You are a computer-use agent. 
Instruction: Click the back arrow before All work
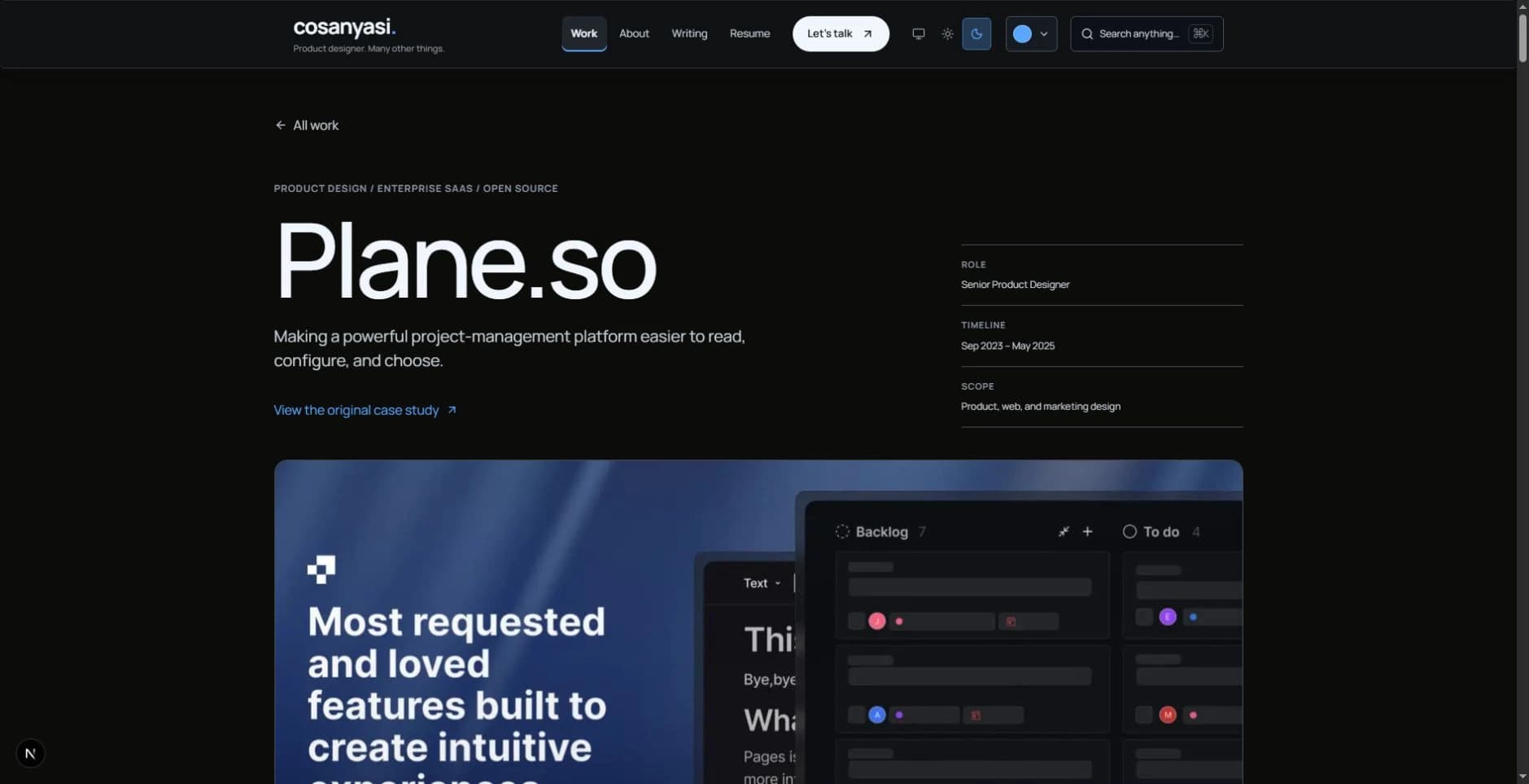(280, 125)
